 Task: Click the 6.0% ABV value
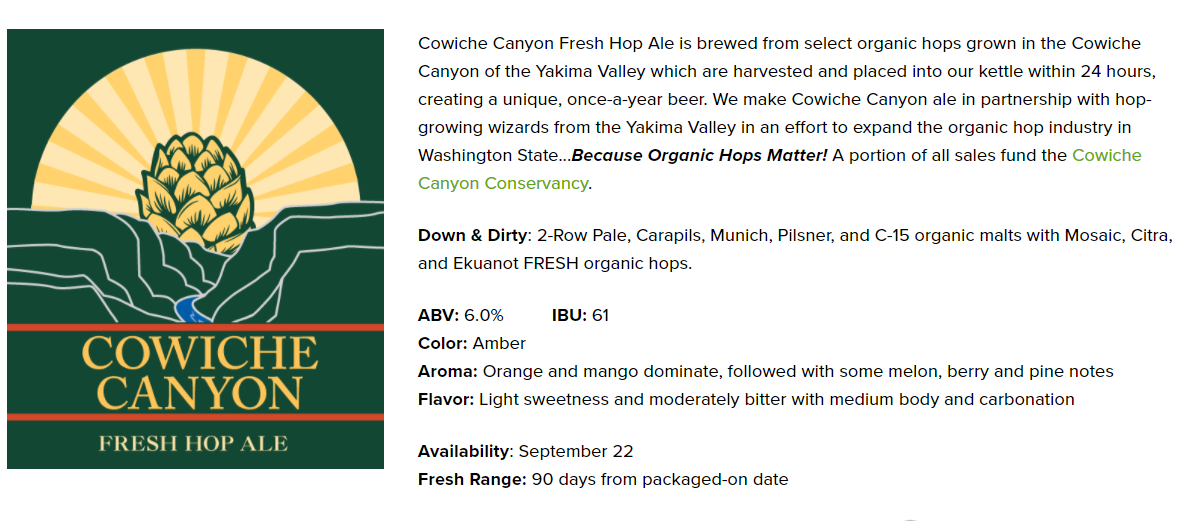(484, 315)
